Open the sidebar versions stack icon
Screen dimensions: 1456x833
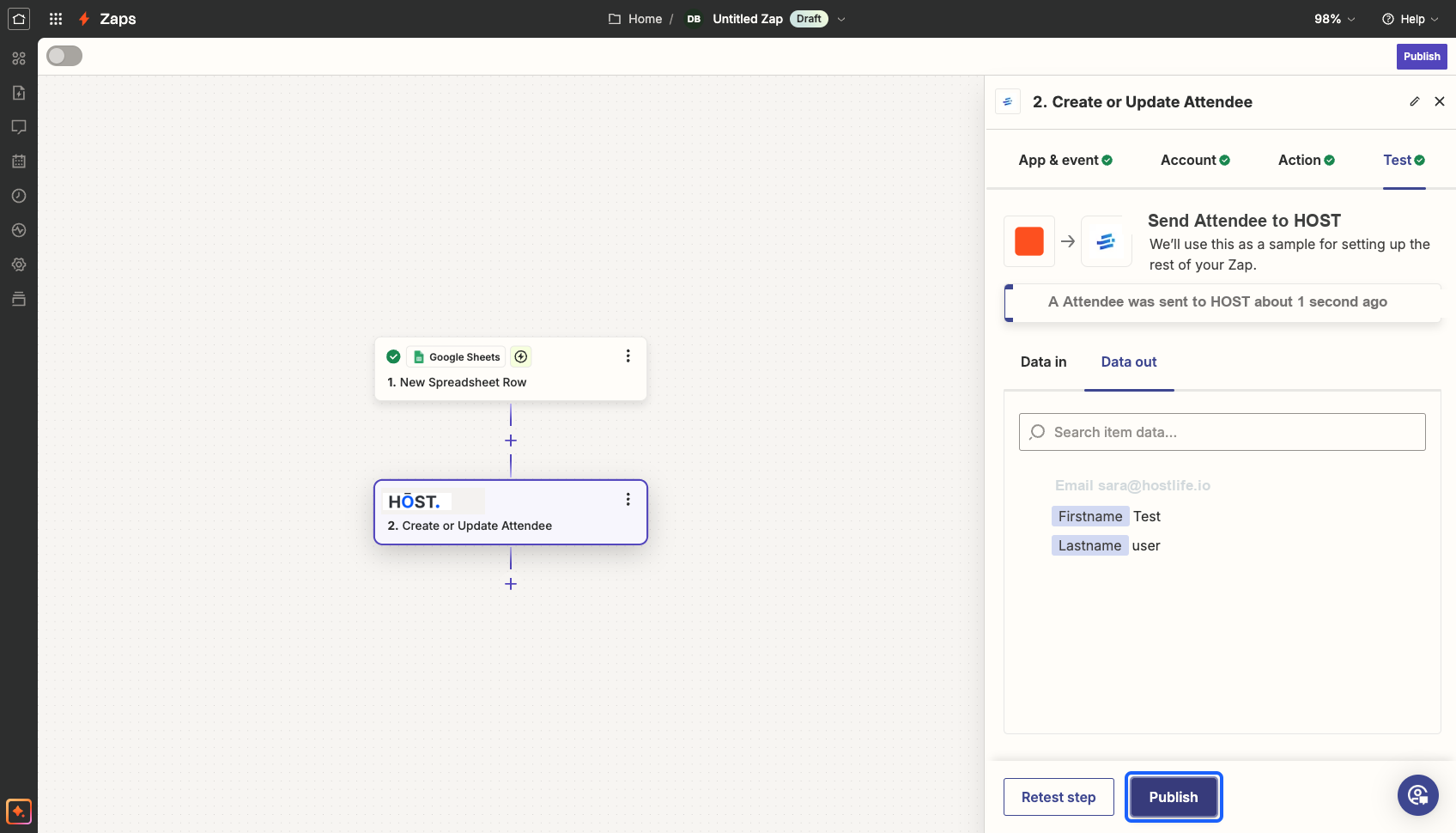click(x=19, y=299)
